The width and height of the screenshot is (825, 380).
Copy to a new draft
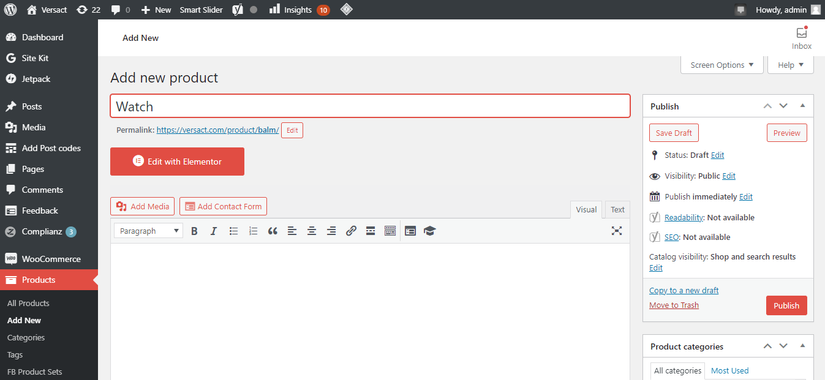(683, 291)
